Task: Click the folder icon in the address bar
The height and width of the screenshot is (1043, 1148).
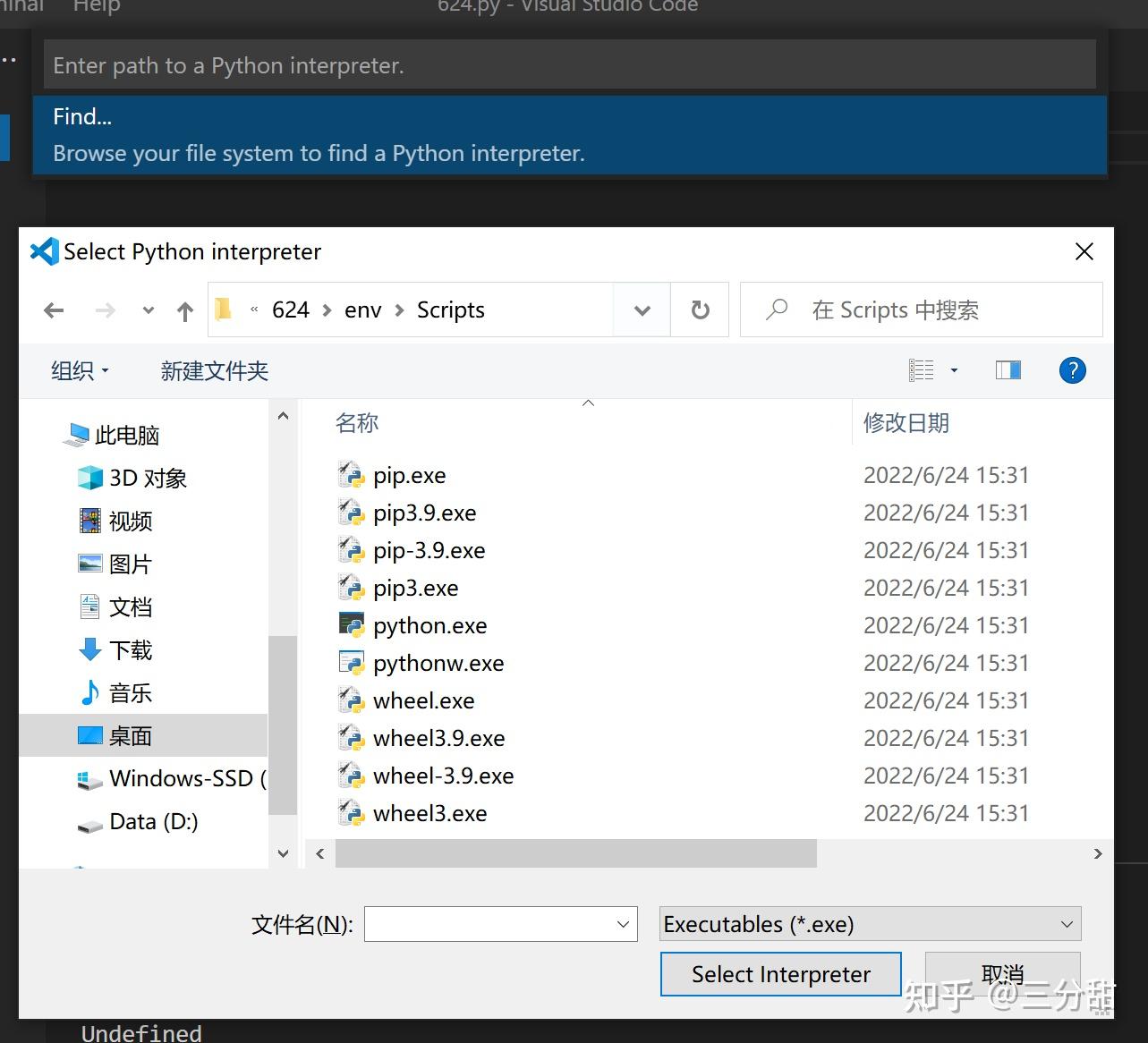Action: point(224,309)
